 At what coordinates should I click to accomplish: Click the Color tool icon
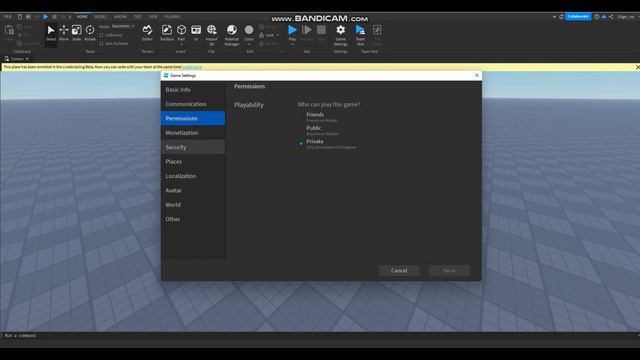point(249,30)
